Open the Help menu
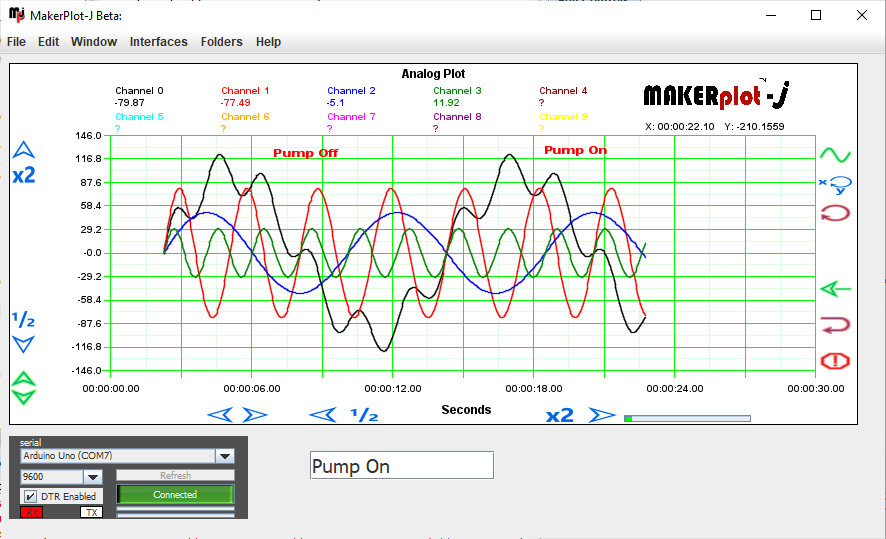The height and width of the screenshot is (539, 886). click(x=268, y=42)
